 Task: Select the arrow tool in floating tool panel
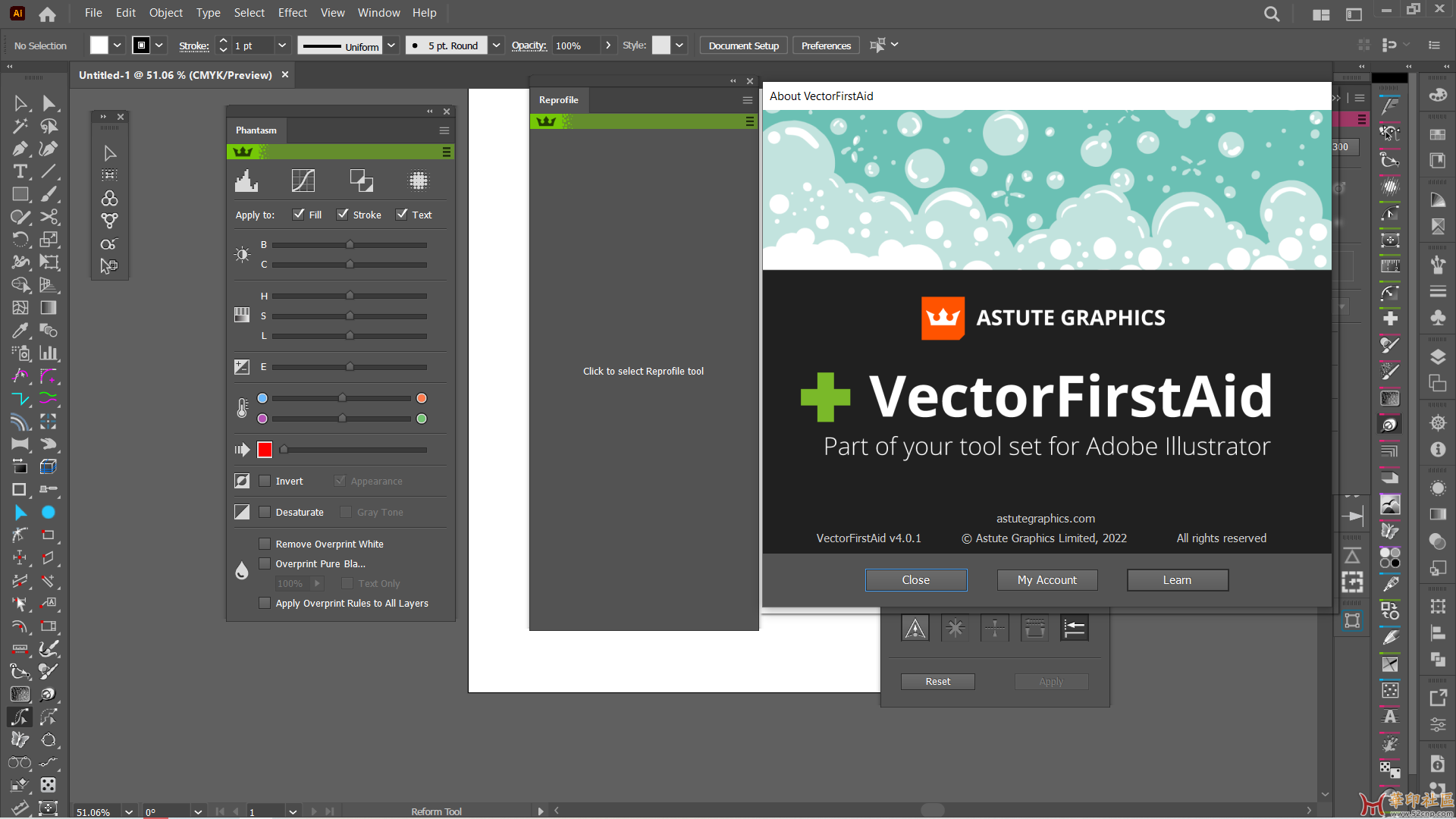click(110, 153)
